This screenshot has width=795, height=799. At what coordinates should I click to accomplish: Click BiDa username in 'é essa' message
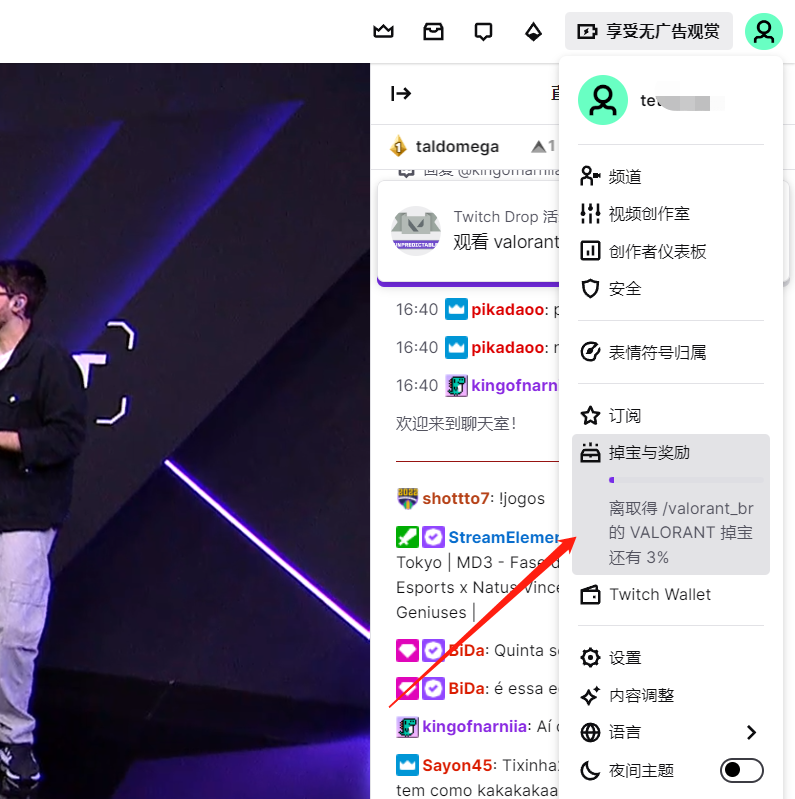coord(466,688)
